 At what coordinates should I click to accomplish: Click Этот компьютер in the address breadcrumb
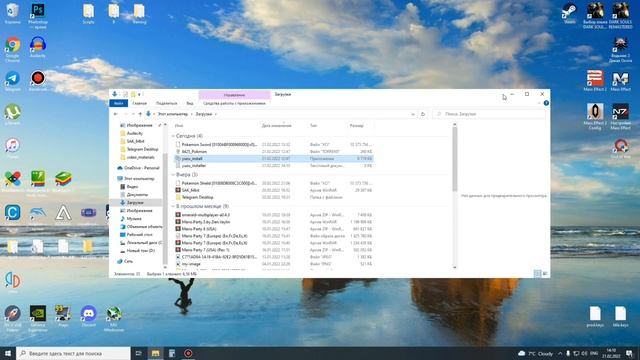click(173, 114)
